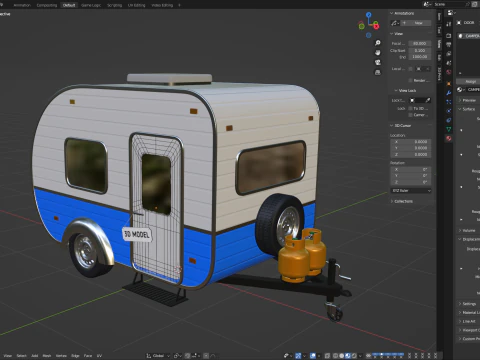Click the annotation pencil icon
The image size is (480, 360).
[x=394, y=23]
